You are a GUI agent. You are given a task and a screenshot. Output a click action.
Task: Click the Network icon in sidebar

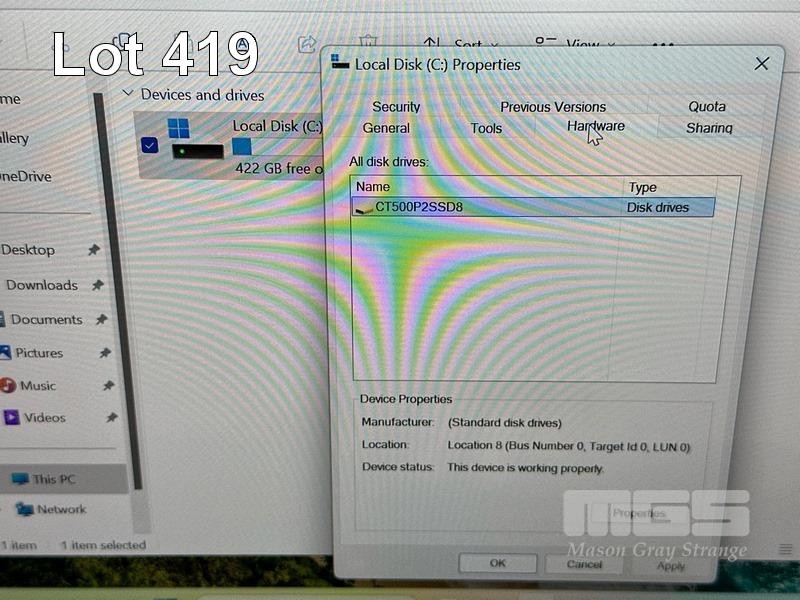[22, 510]
